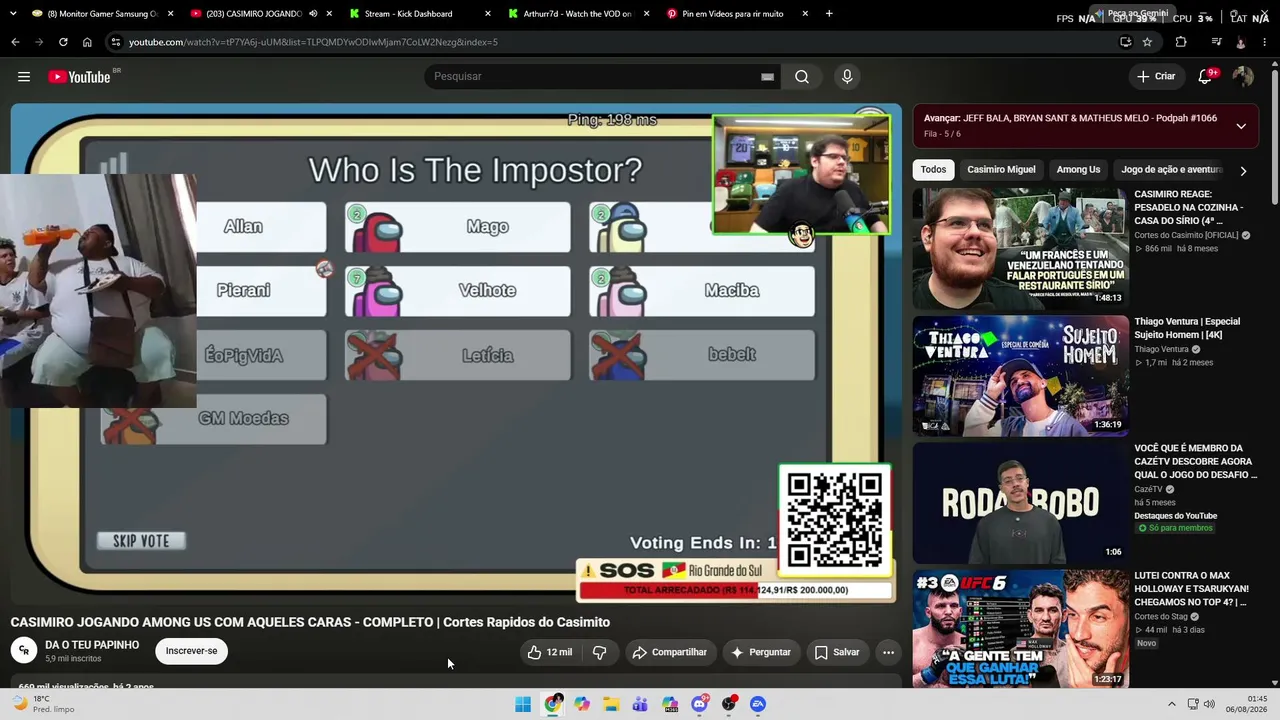This screenshot has height=720, width=1280.
Task: Open more actions ellipsis below video
Action: 888,652
